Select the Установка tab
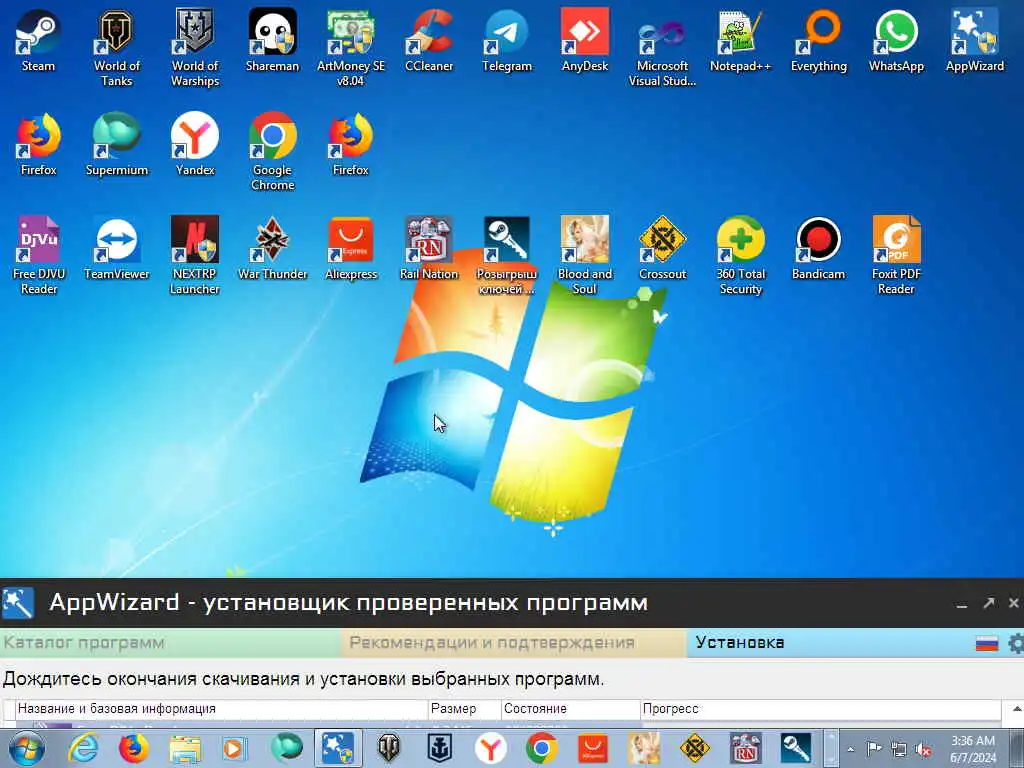This screenshot has height=768, width=1024. pyautogui.click(x=829, y=643)
